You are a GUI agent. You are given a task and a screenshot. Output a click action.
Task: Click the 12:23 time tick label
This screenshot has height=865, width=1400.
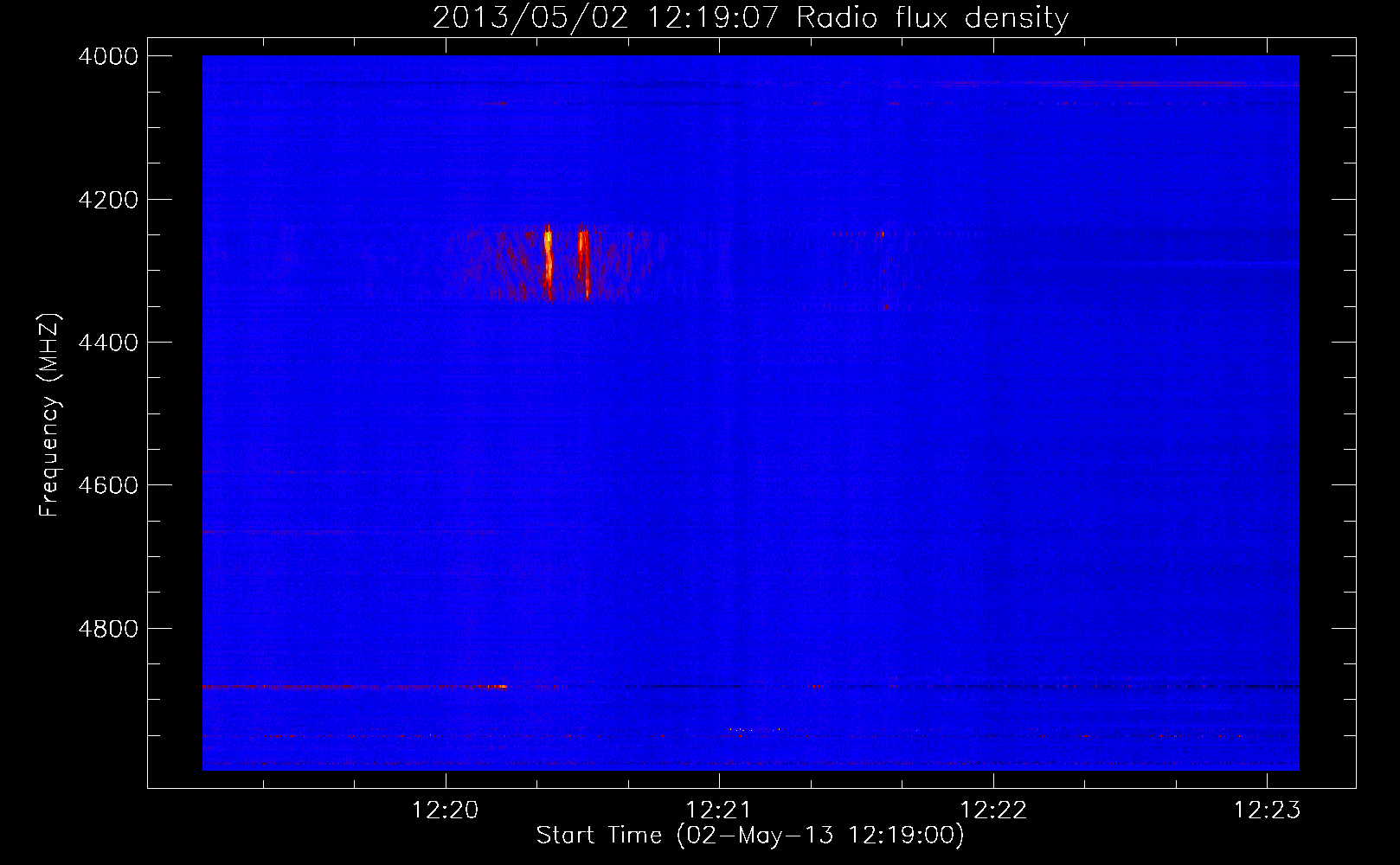tap(1267, 811)
